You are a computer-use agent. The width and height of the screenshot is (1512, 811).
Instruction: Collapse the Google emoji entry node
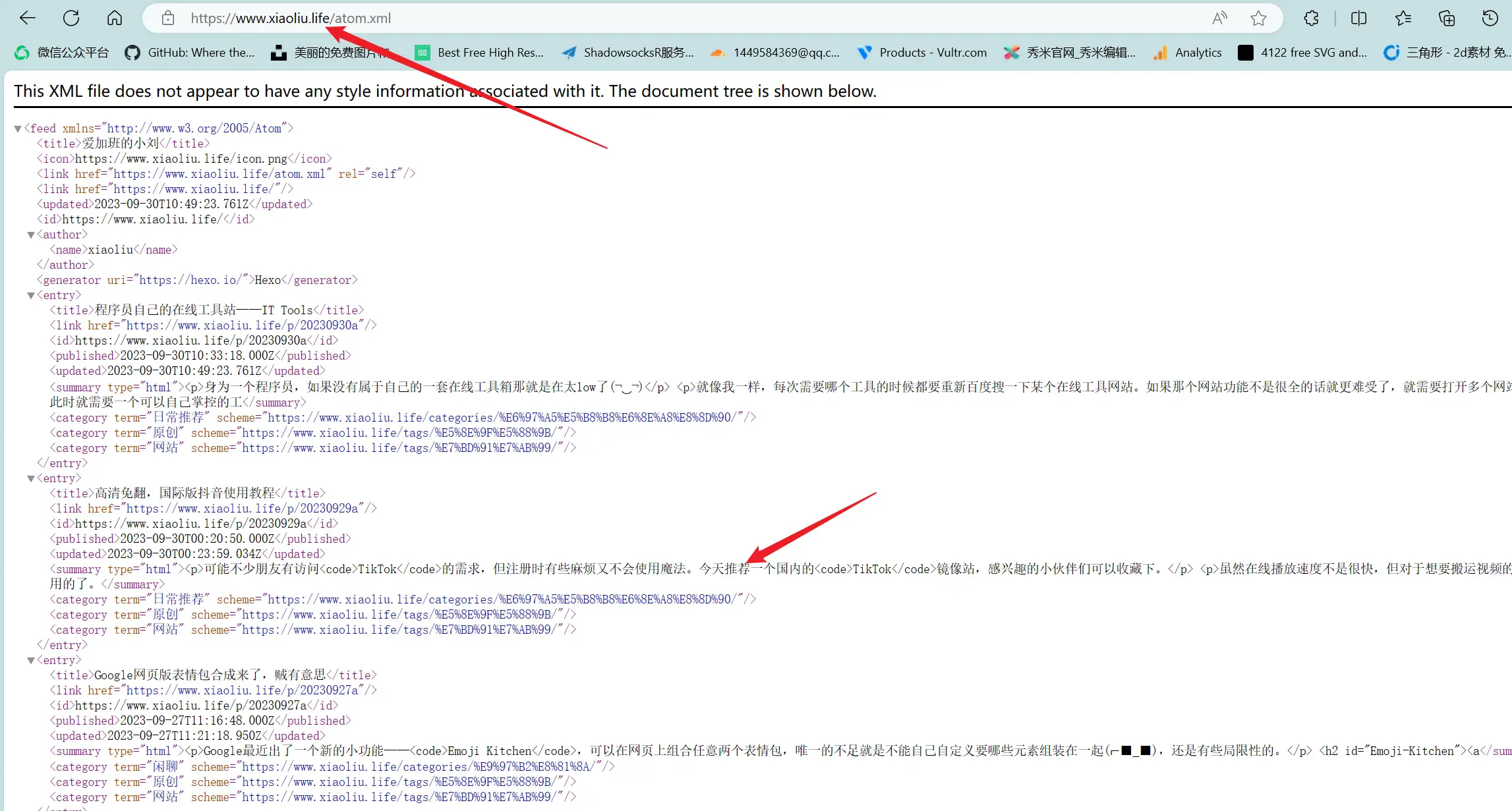click(x=30, y=660)
